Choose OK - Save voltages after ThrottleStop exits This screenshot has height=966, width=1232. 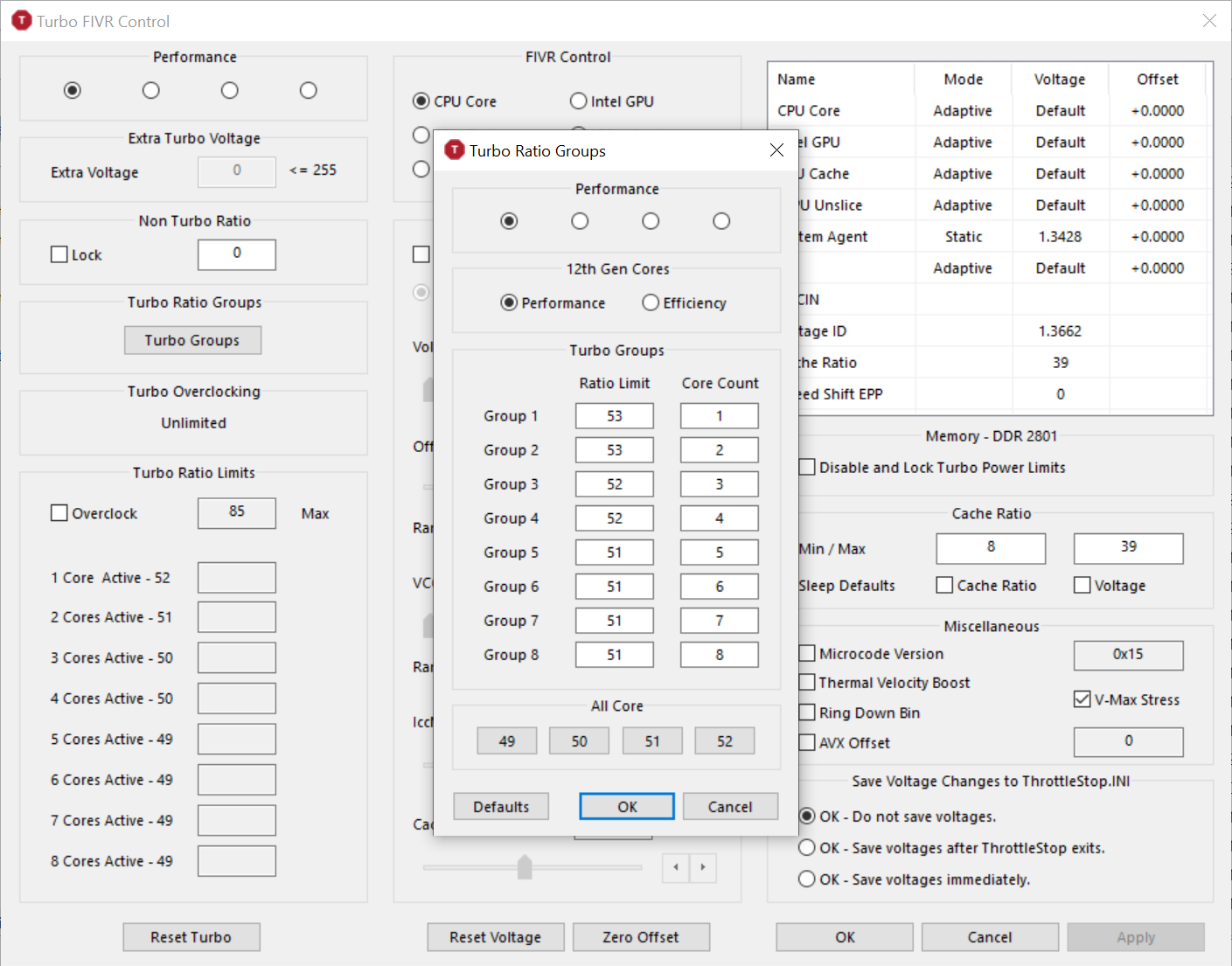point(807,848)
